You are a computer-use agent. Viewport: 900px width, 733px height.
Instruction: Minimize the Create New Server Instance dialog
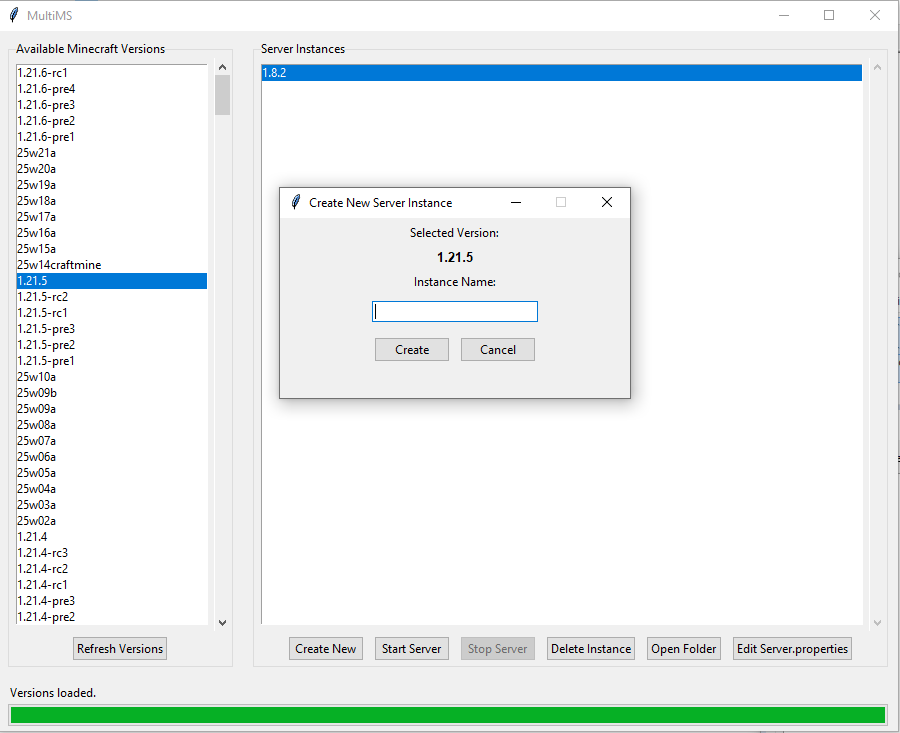click(x=516, y=202)
